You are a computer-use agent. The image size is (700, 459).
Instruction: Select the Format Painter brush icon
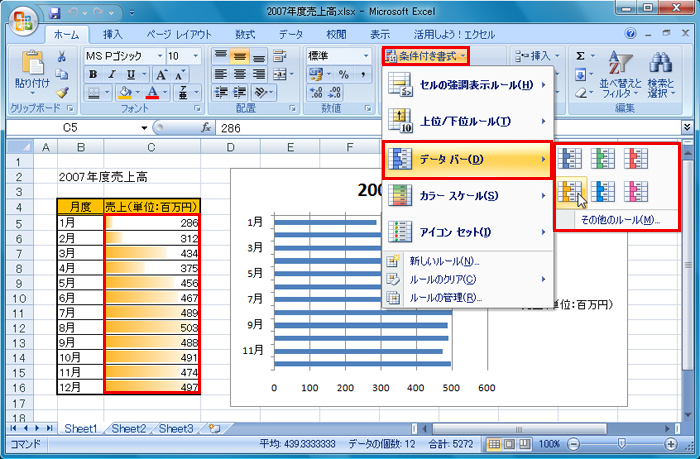click(x=62, y=92)
